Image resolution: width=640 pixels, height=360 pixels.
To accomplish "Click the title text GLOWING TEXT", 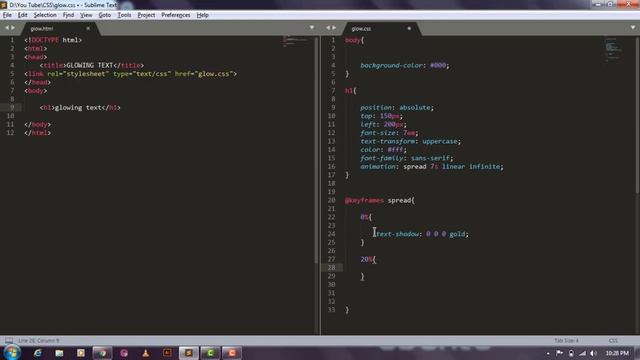I will [90, 65].
